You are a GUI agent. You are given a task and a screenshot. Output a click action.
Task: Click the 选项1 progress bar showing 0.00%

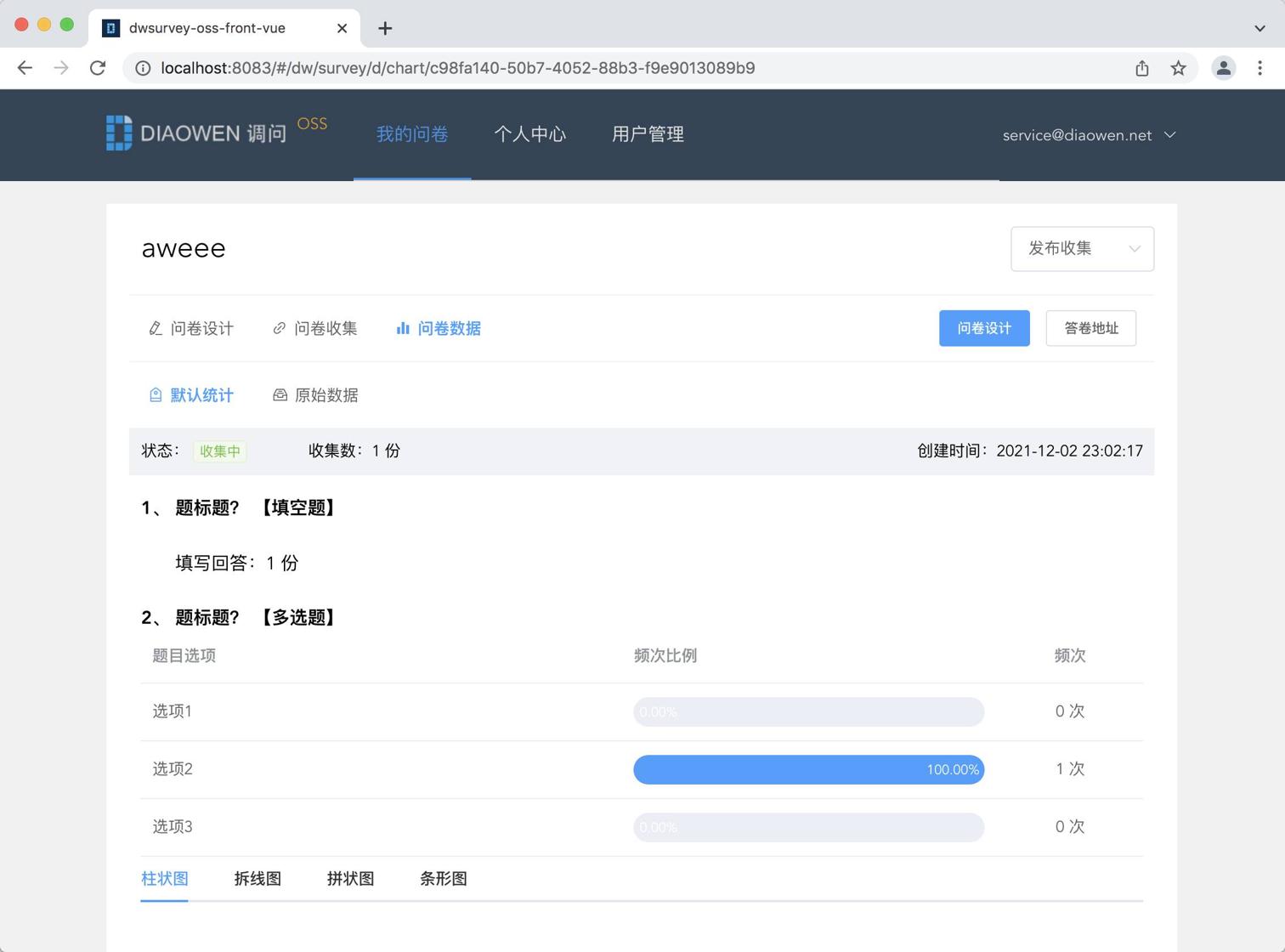[808, 711]
